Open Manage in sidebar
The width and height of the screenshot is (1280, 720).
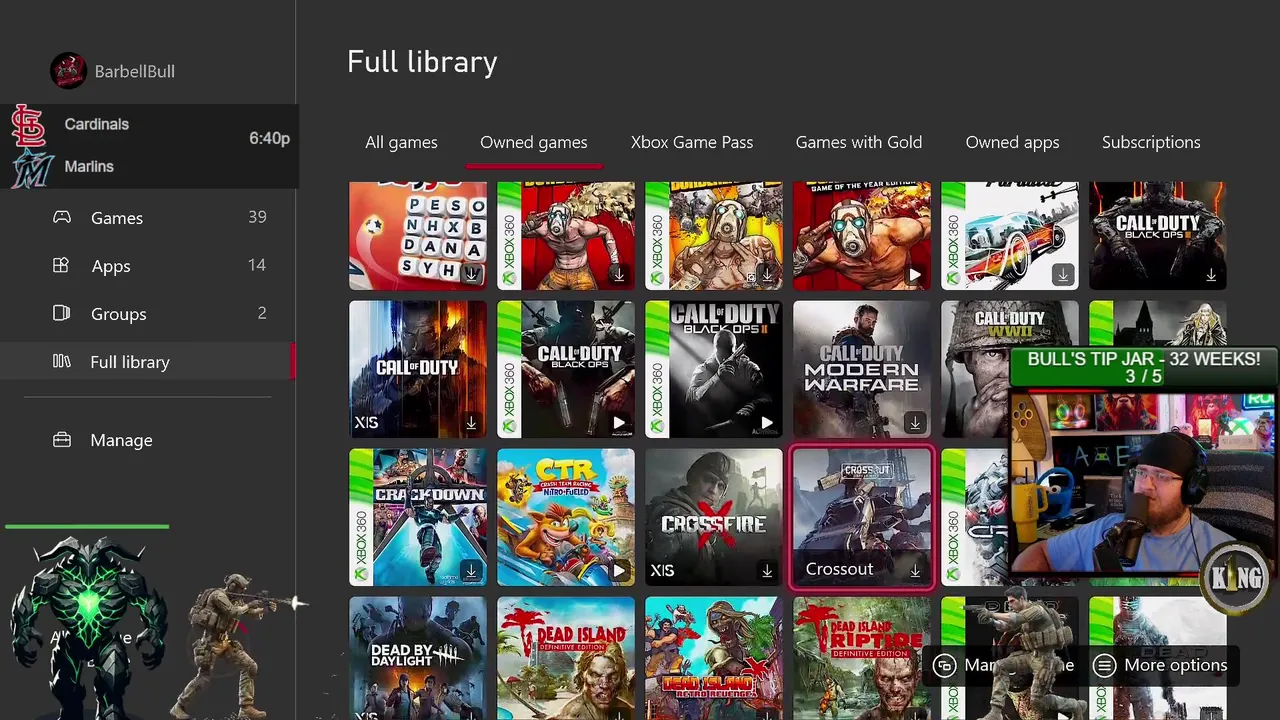point(148,440)
